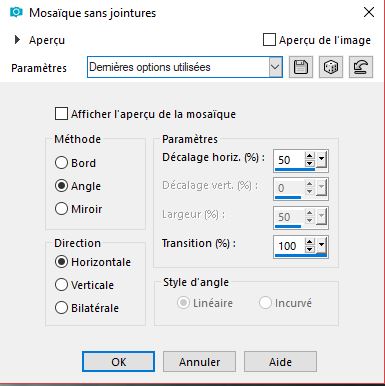Close the Mosaïque sans jointures dialog
Screen dimensions: 385x386
[369, 13]
